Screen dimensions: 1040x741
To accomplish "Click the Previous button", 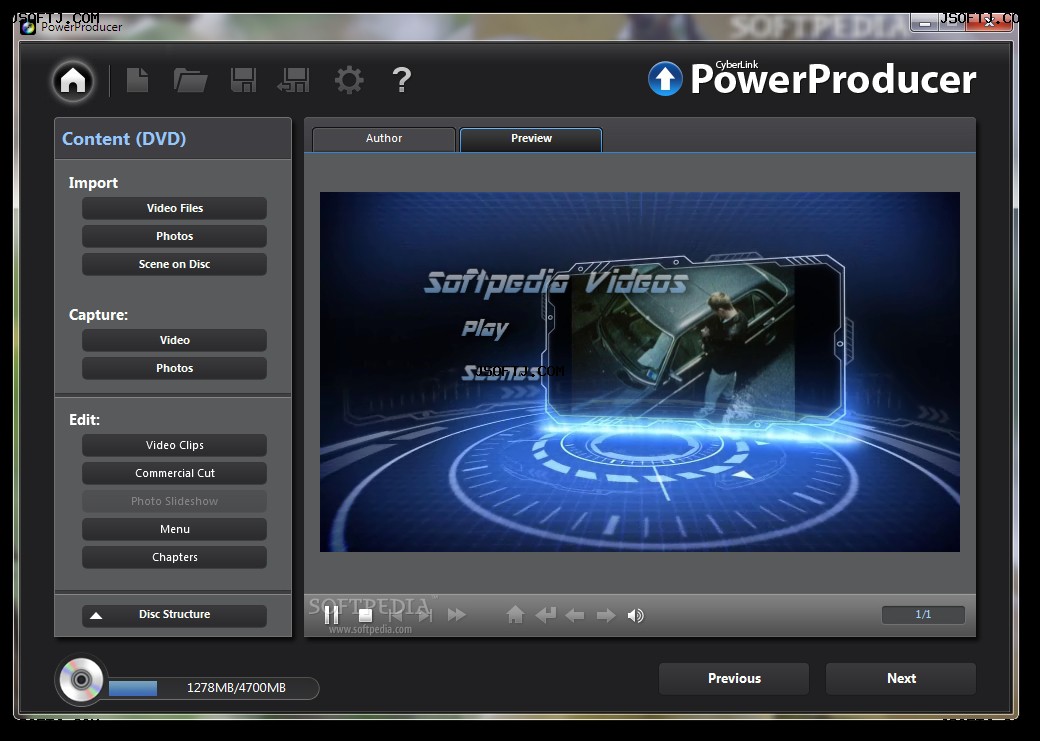I will click(x=734, y=679).
